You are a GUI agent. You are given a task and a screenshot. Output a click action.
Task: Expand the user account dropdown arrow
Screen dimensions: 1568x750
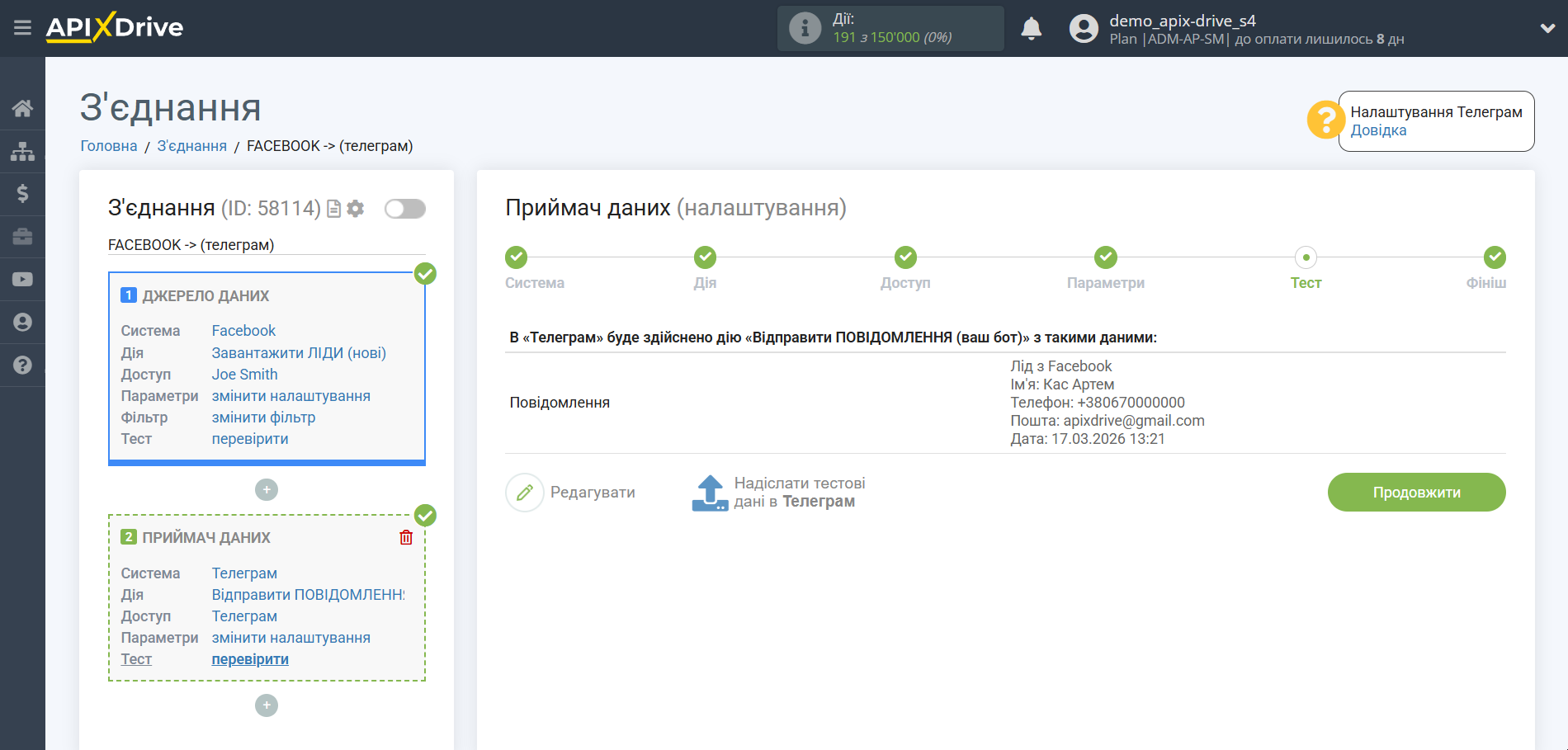(x=1547, y=28)
